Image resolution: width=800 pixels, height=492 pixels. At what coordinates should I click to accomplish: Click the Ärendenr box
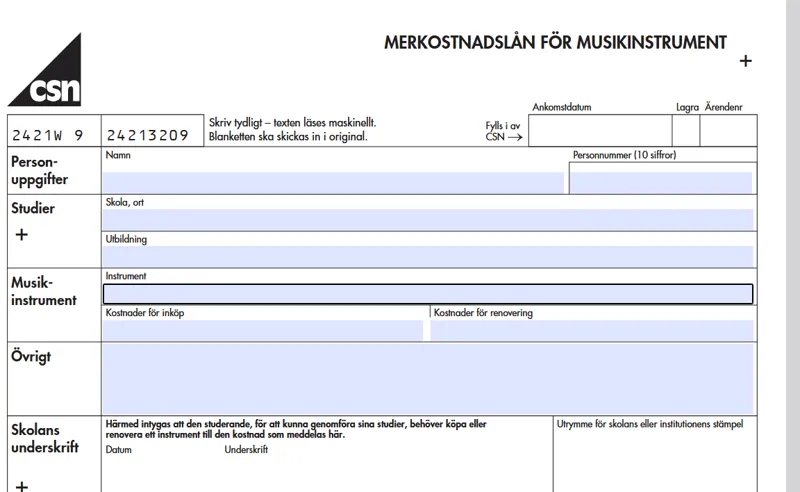tap(727, 131)
